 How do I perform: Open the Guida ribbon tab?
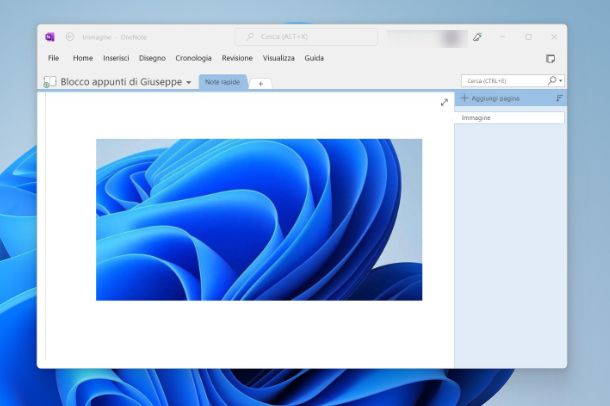[x=314, y=58]
